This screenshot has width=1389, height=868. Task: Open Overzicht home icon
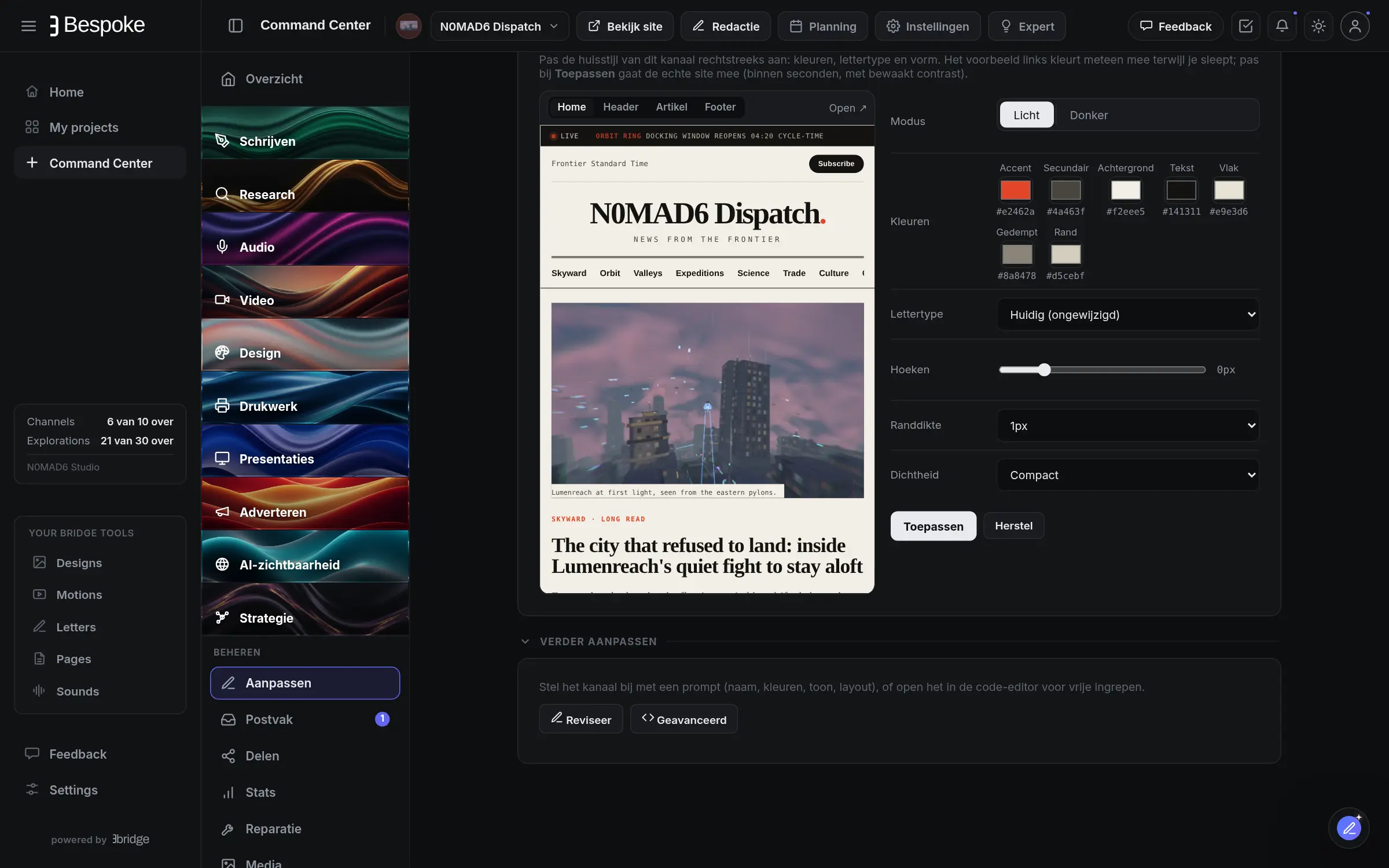click(x=305, y=79)
